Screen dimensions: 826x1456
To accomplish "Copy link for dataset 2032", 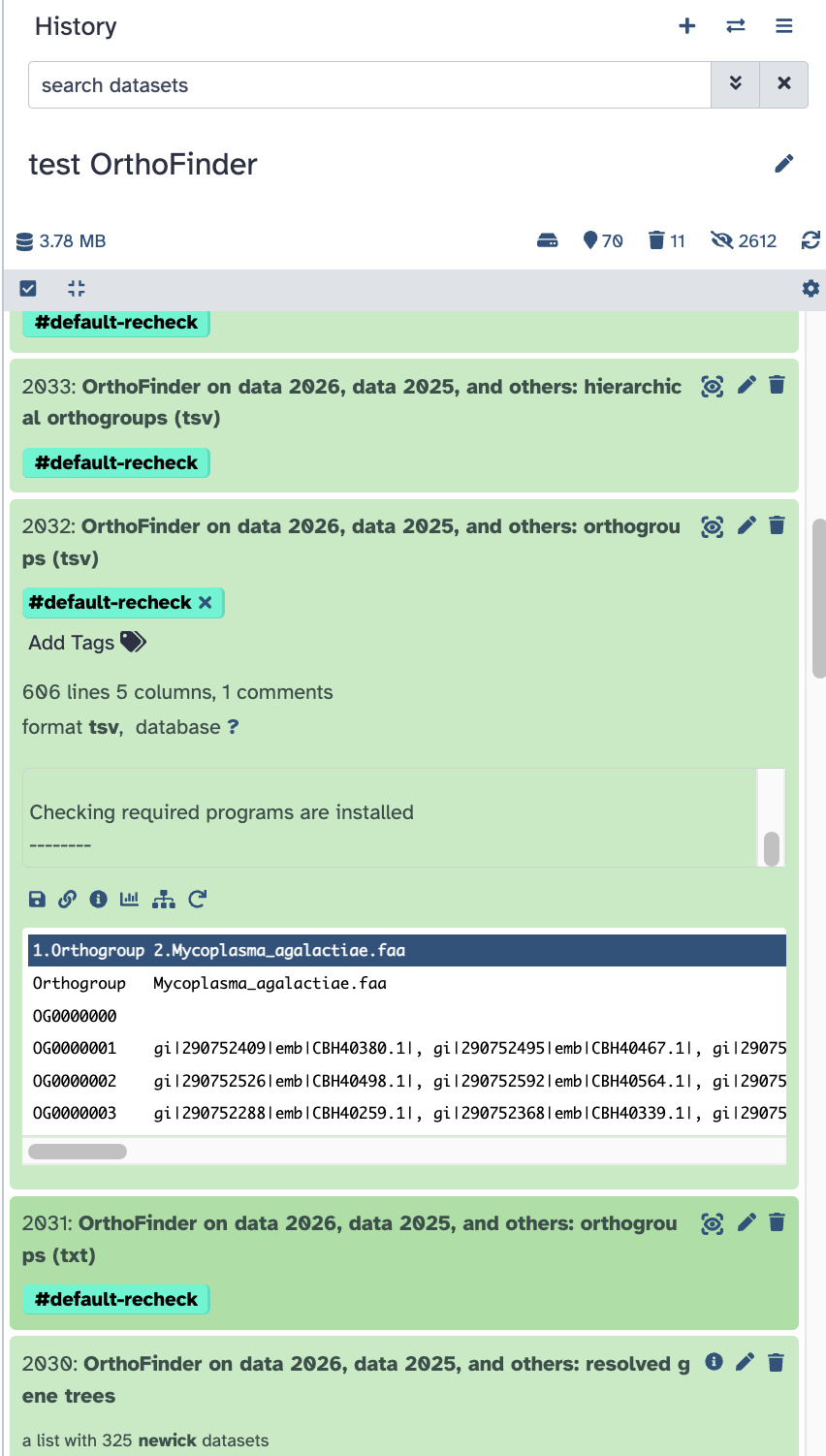I will coord(67,900).
